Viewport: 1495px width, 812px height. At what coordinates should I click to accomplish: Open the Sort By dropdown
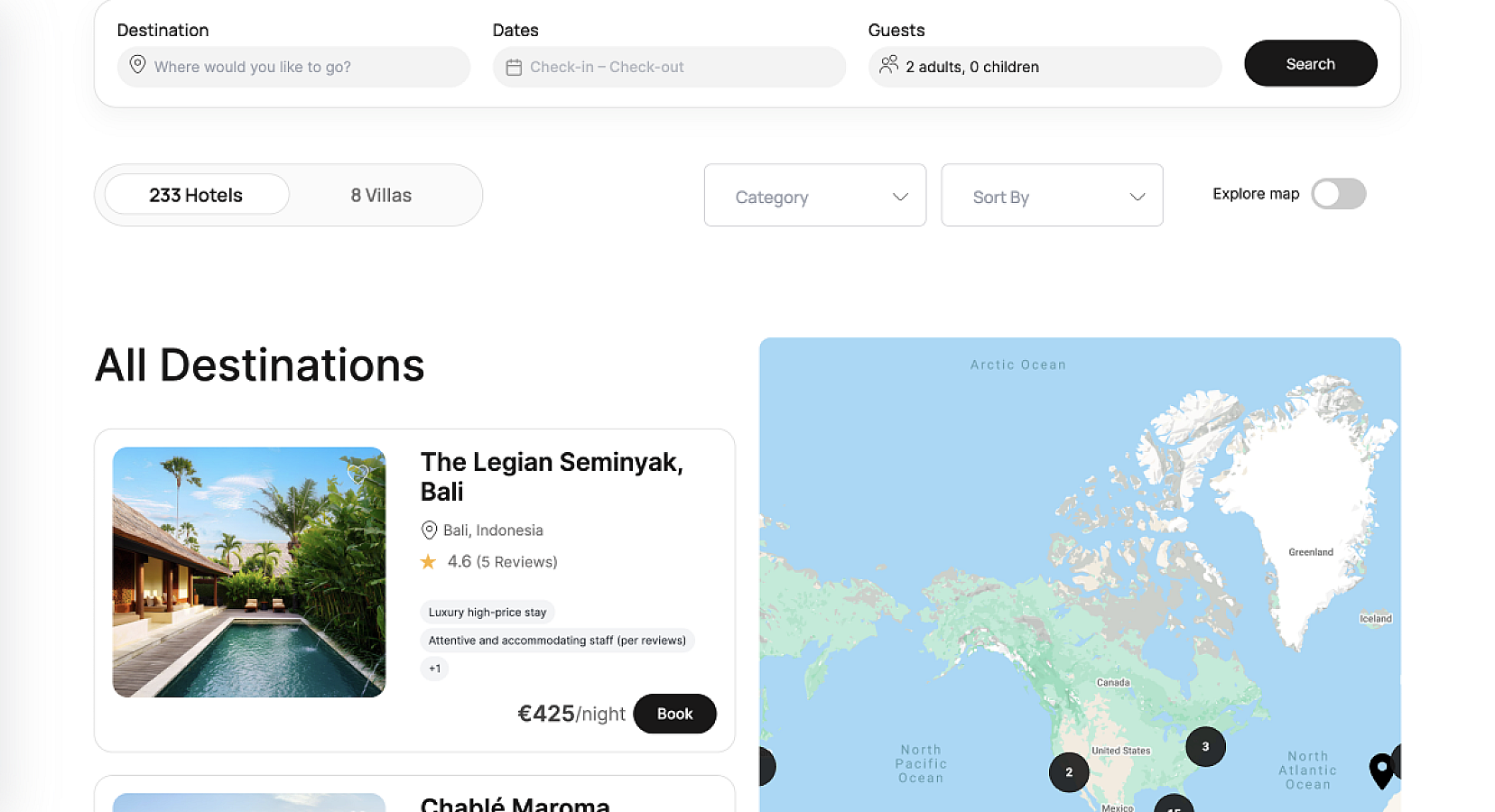(x=1052, y=196)
